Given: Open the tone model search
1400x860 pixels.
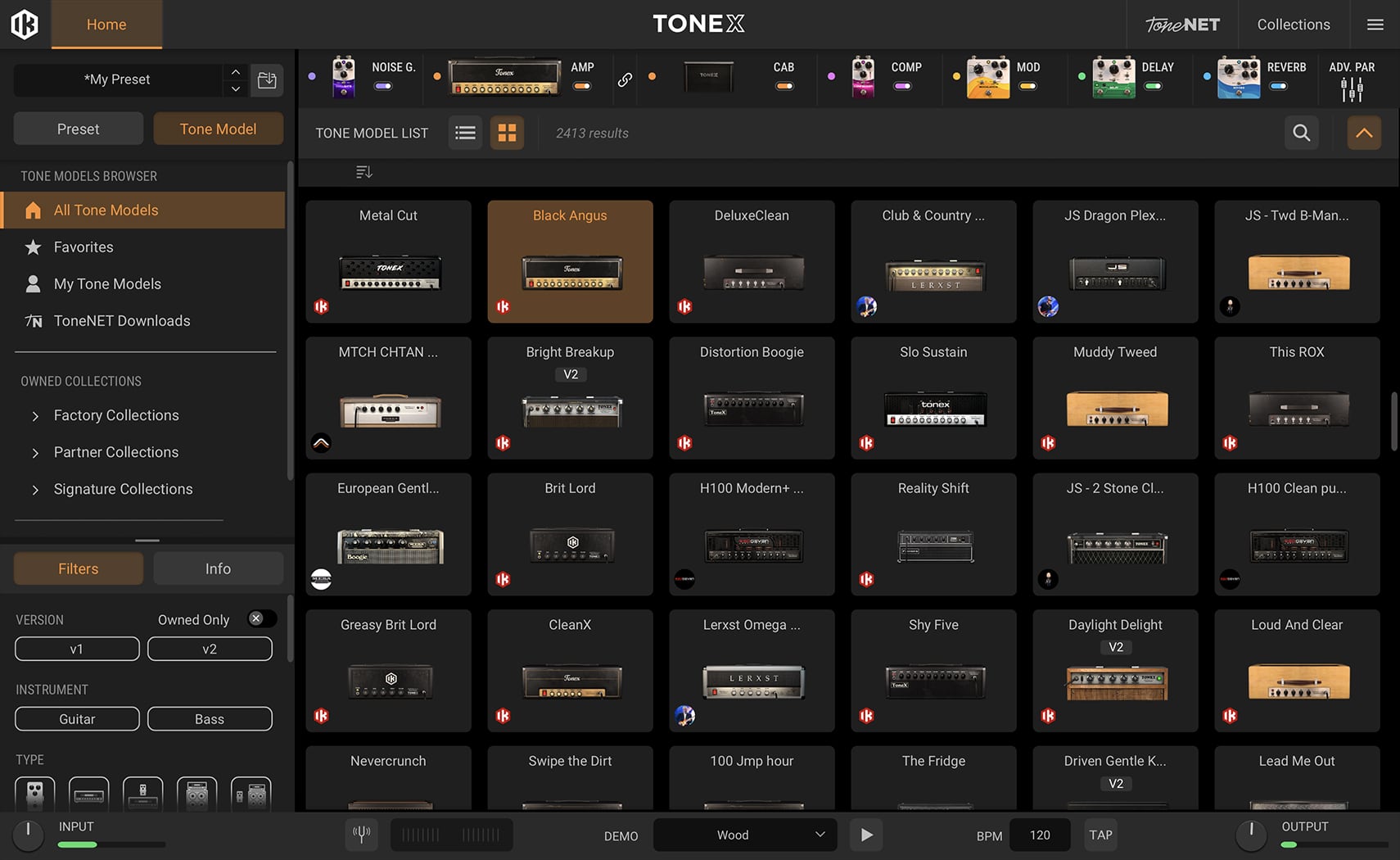Looking at the screenshot, I should 1301,133.
